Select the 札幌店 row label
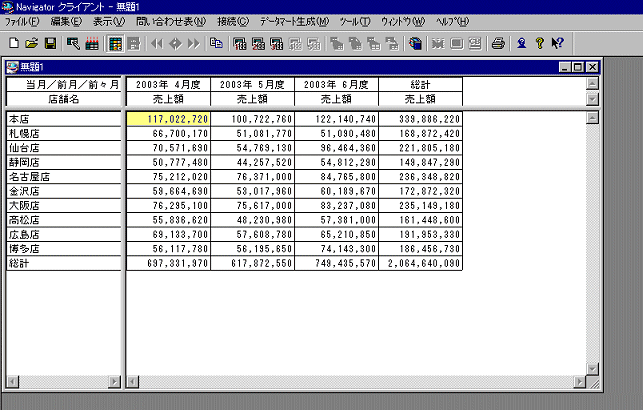This screenshot has width=643, height=410. pyautogui.click(x=64, y=133)
